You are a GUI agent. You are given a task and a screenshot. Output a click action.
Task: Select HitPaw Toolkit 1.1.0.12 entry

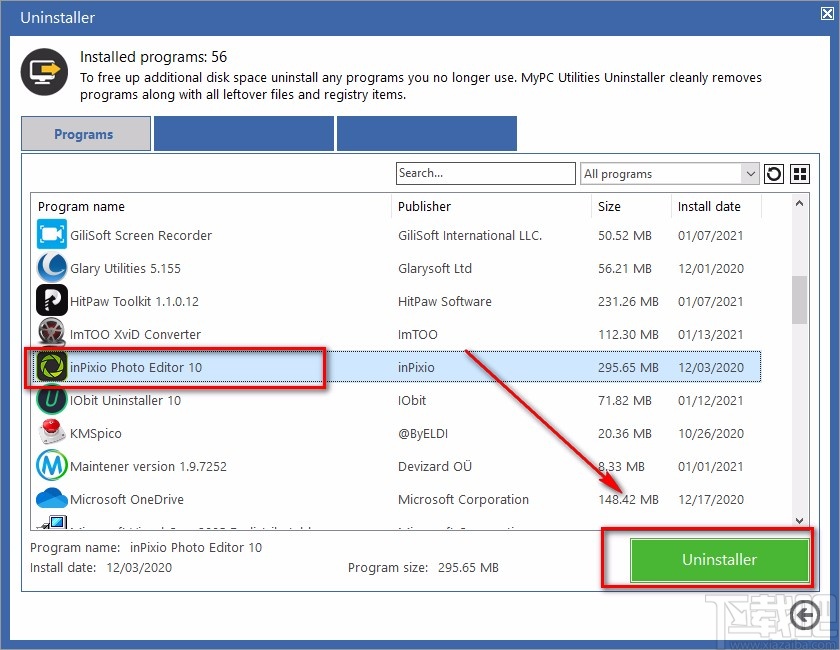coord(396,301)
